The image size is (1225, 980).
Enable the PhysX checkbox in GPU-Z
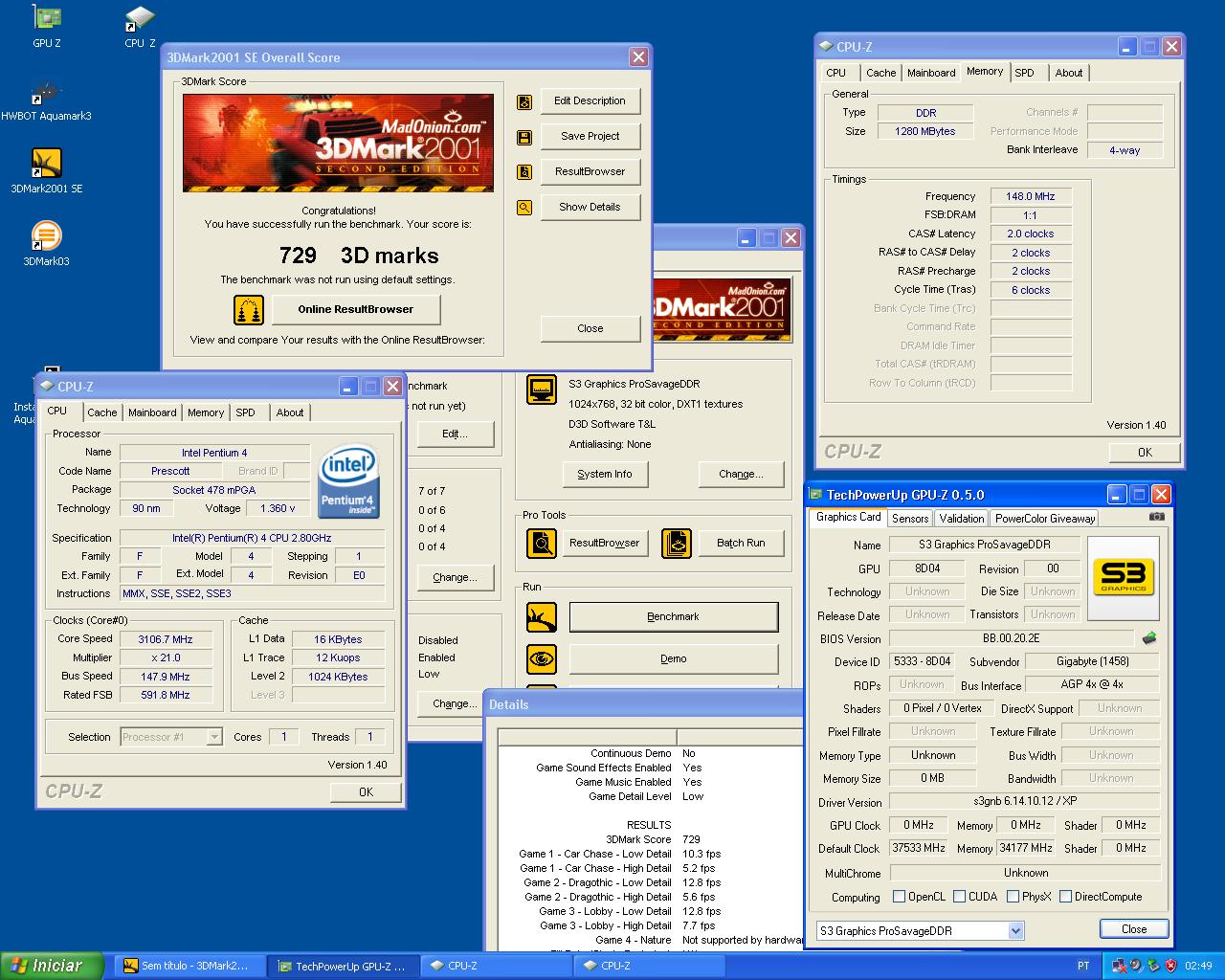(x=1013, y=897)
